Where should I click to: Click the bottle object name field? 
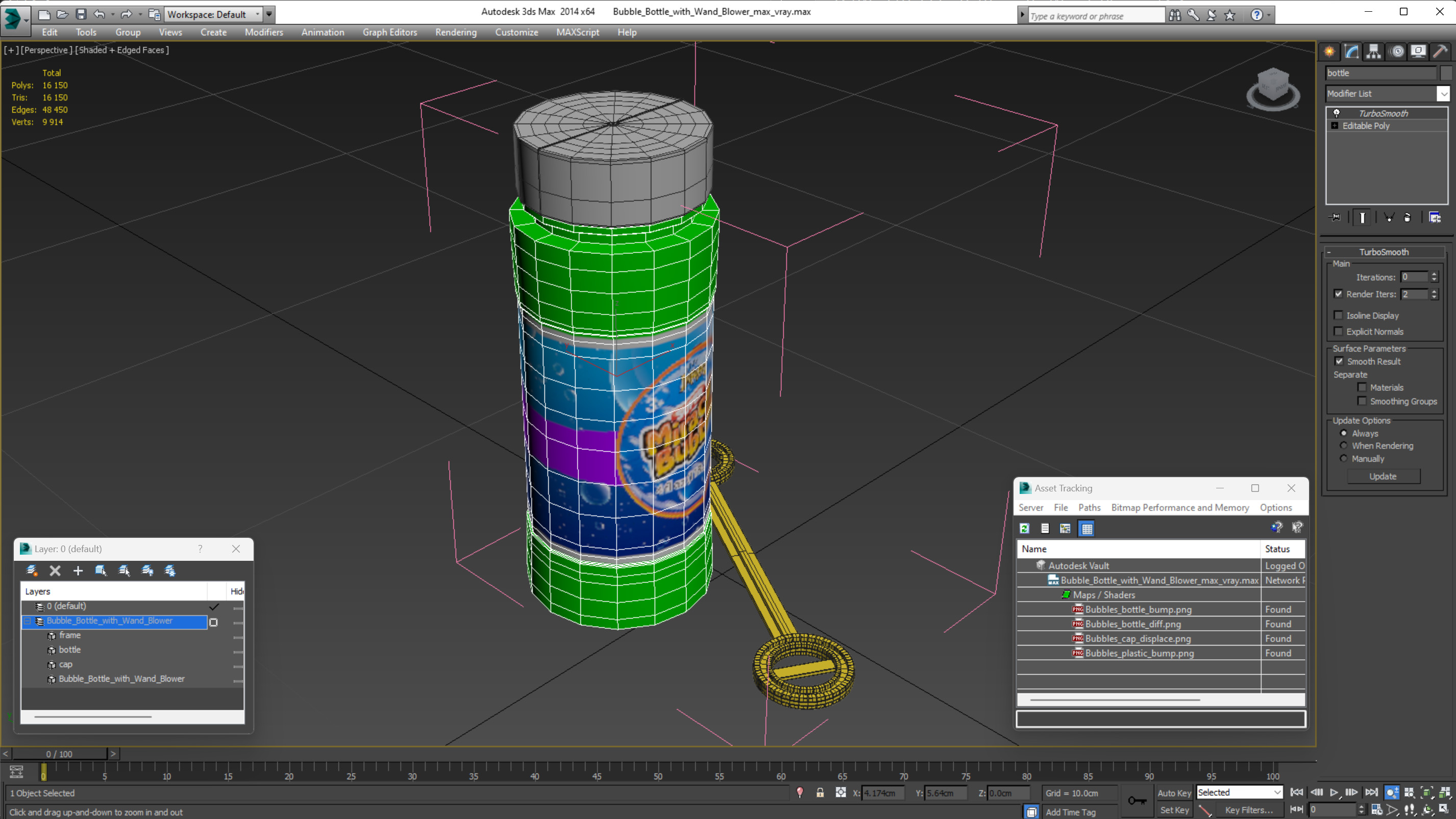coord(1381,73)
